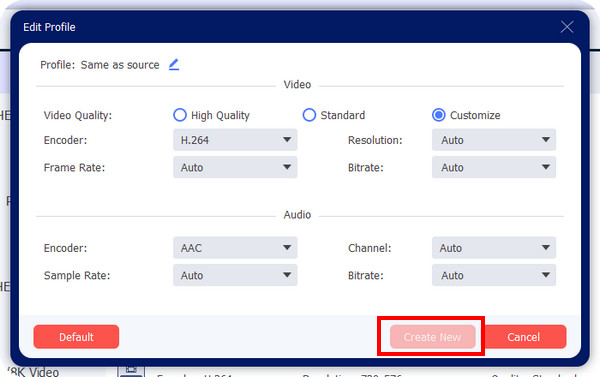Image resolution: width=600 pixels, height=377 pixels.
Task: Close the Edit Profile dialog
Action: tap(566, 27)
